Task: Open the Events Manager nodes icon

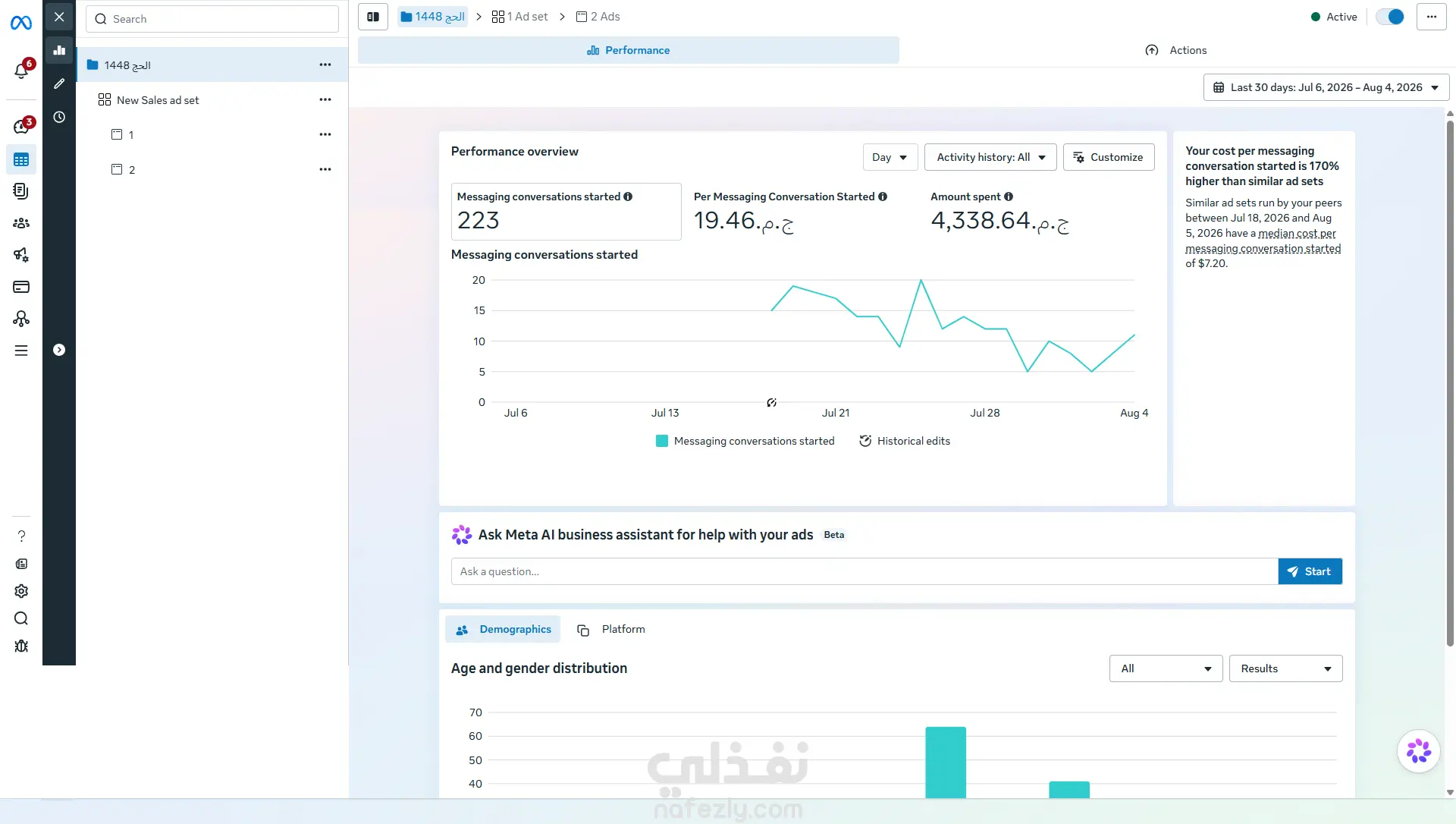Action: [x=21, y=319]
